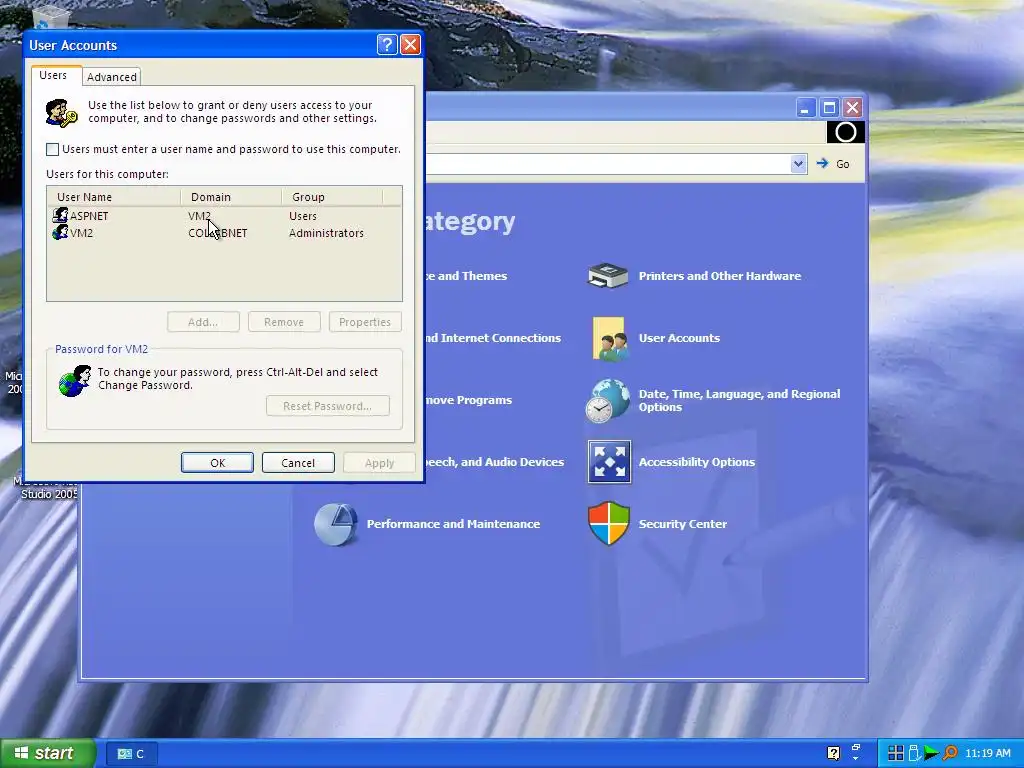Open the Accessibility Options icon
Image resolution: width=1024 pixels, height=768 pixels.
609,462
